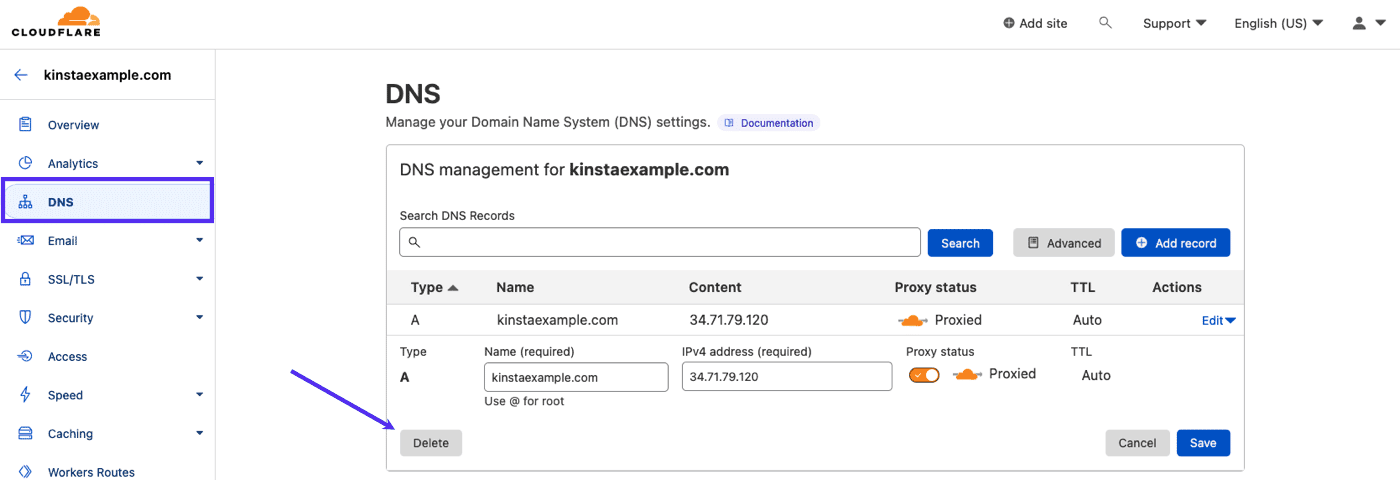
Task: Click the blue Search button
Action: (960, 243)
